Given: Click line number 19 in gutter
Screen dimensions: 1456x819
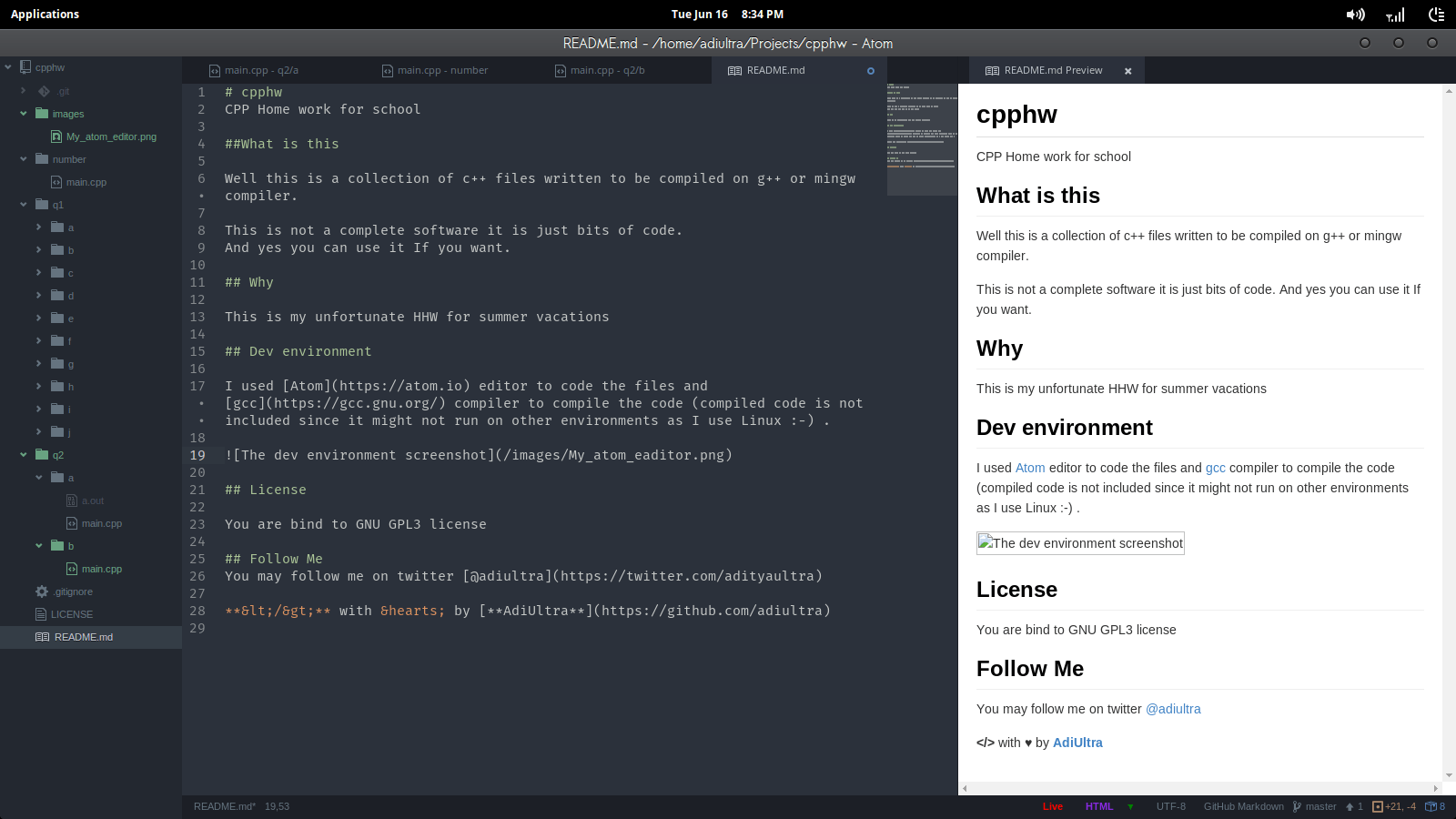Looking at the screenshot, I should coord(197,455).
